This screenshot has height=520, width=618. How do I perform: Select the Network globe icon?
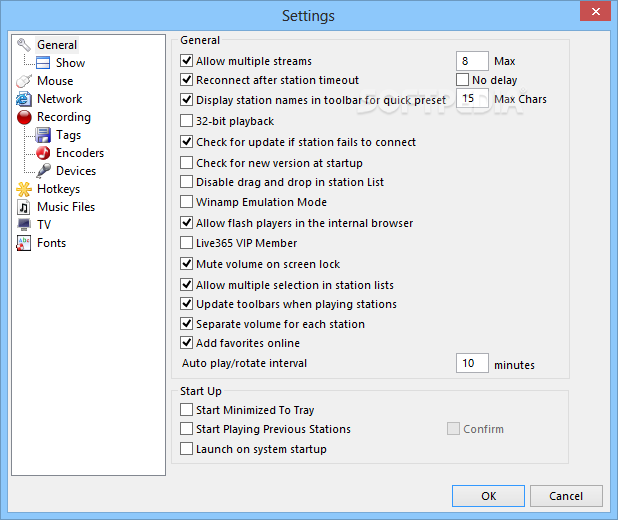(24, 99)
